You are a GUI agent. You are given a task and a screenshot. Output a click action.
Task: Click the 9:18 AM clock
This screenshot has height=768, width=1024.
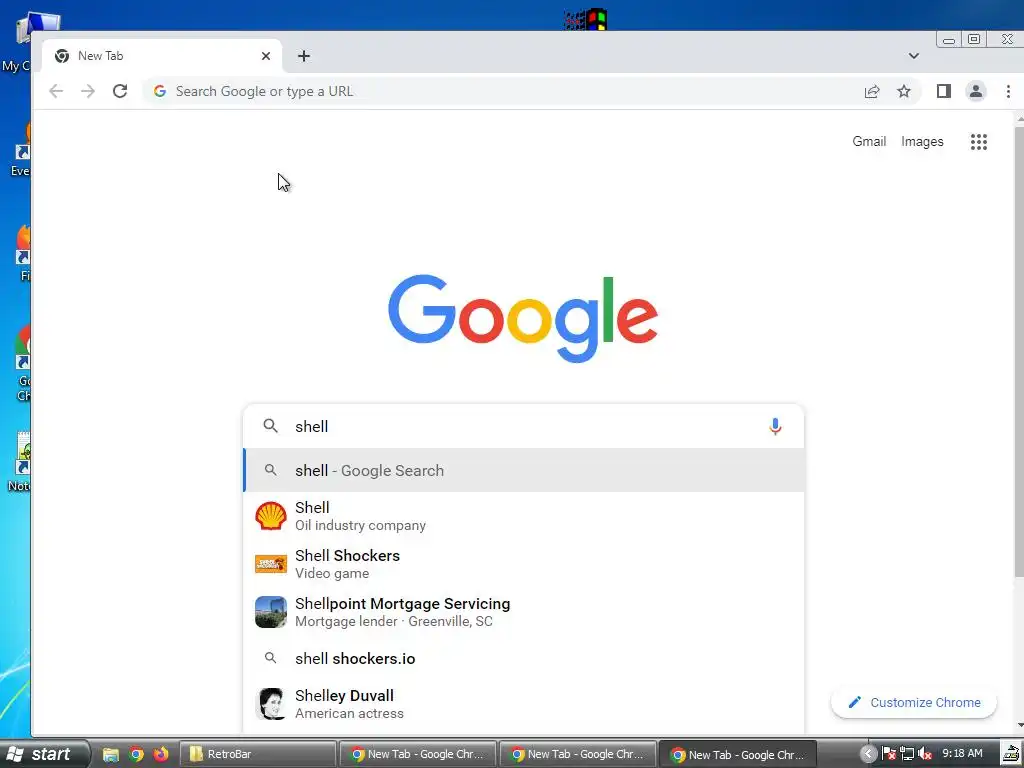pyautogui.click(x=962, y=754)
